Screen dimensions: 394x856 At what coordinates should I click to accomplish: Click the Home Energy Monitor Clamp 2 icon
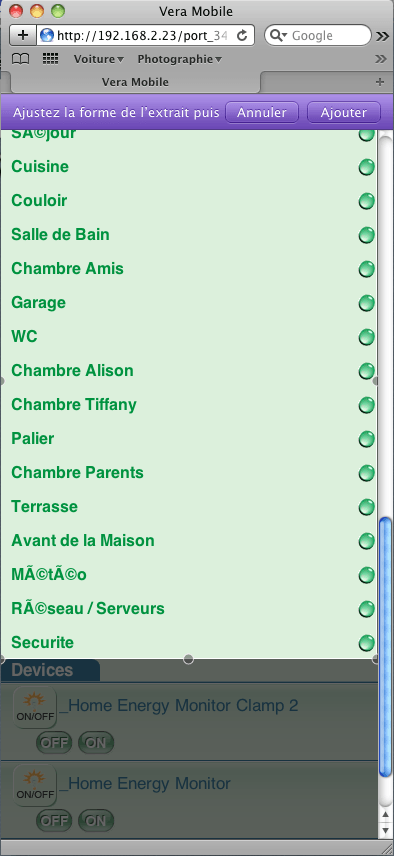pyautogui.click(x=35, y=708)
